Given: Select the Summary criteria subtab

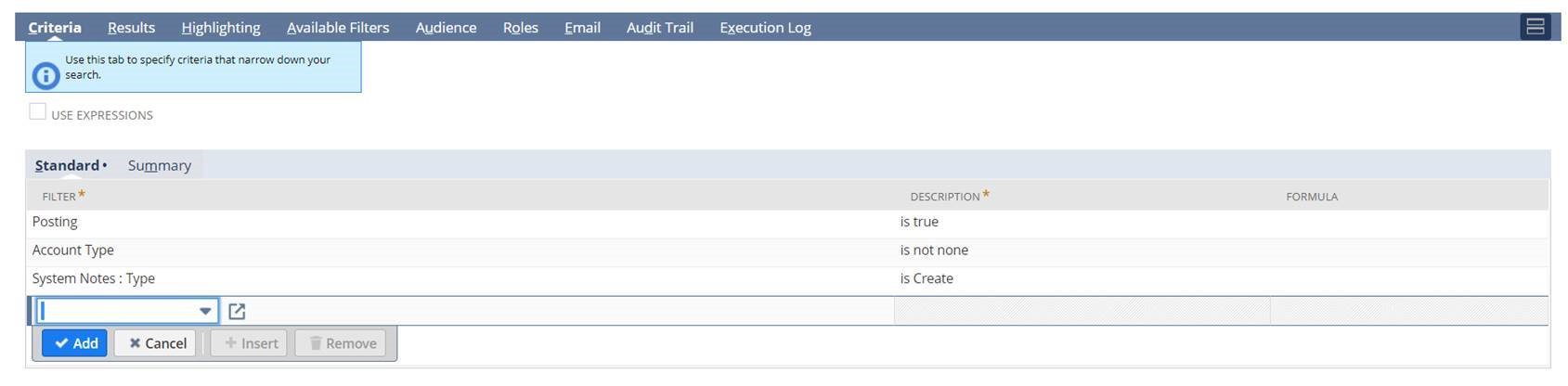Looking at the screenshot, I should [x=159, y=165].
